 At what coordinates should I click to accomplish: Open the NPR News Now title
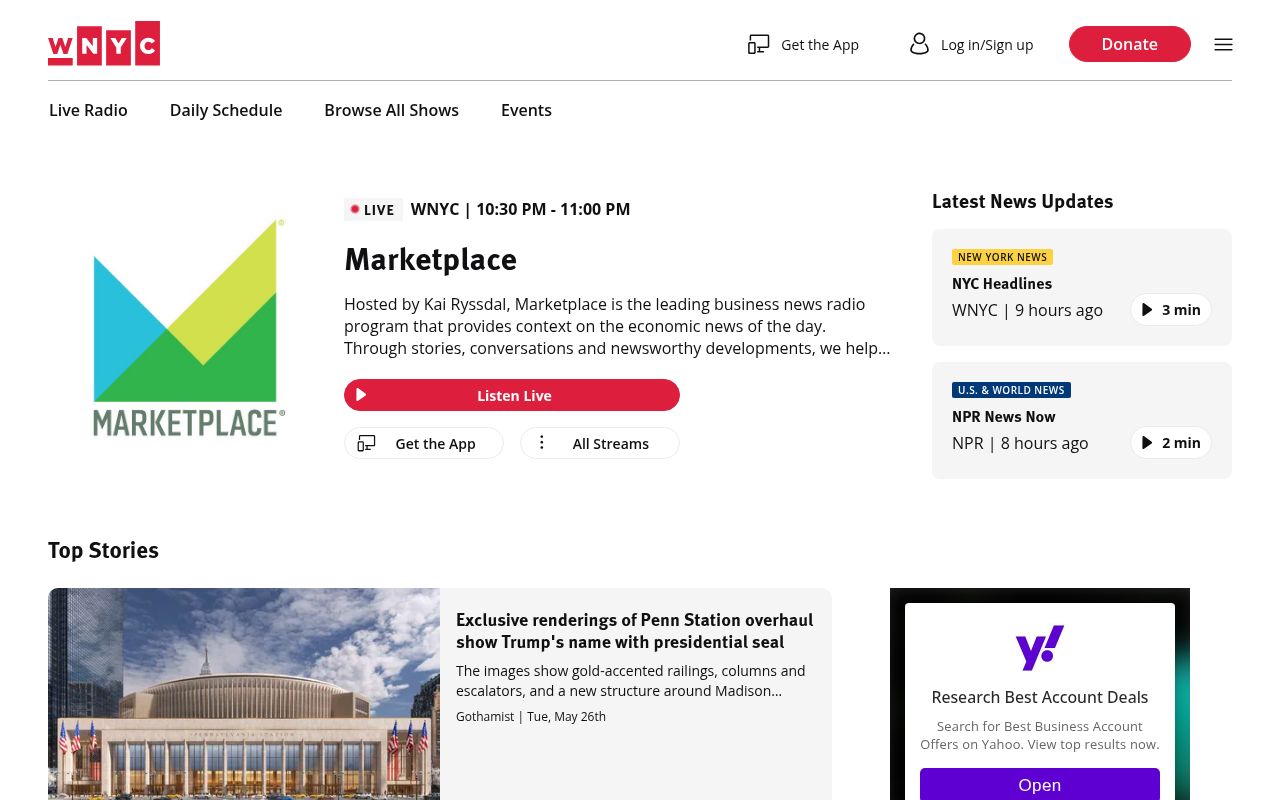(1004, 417)
